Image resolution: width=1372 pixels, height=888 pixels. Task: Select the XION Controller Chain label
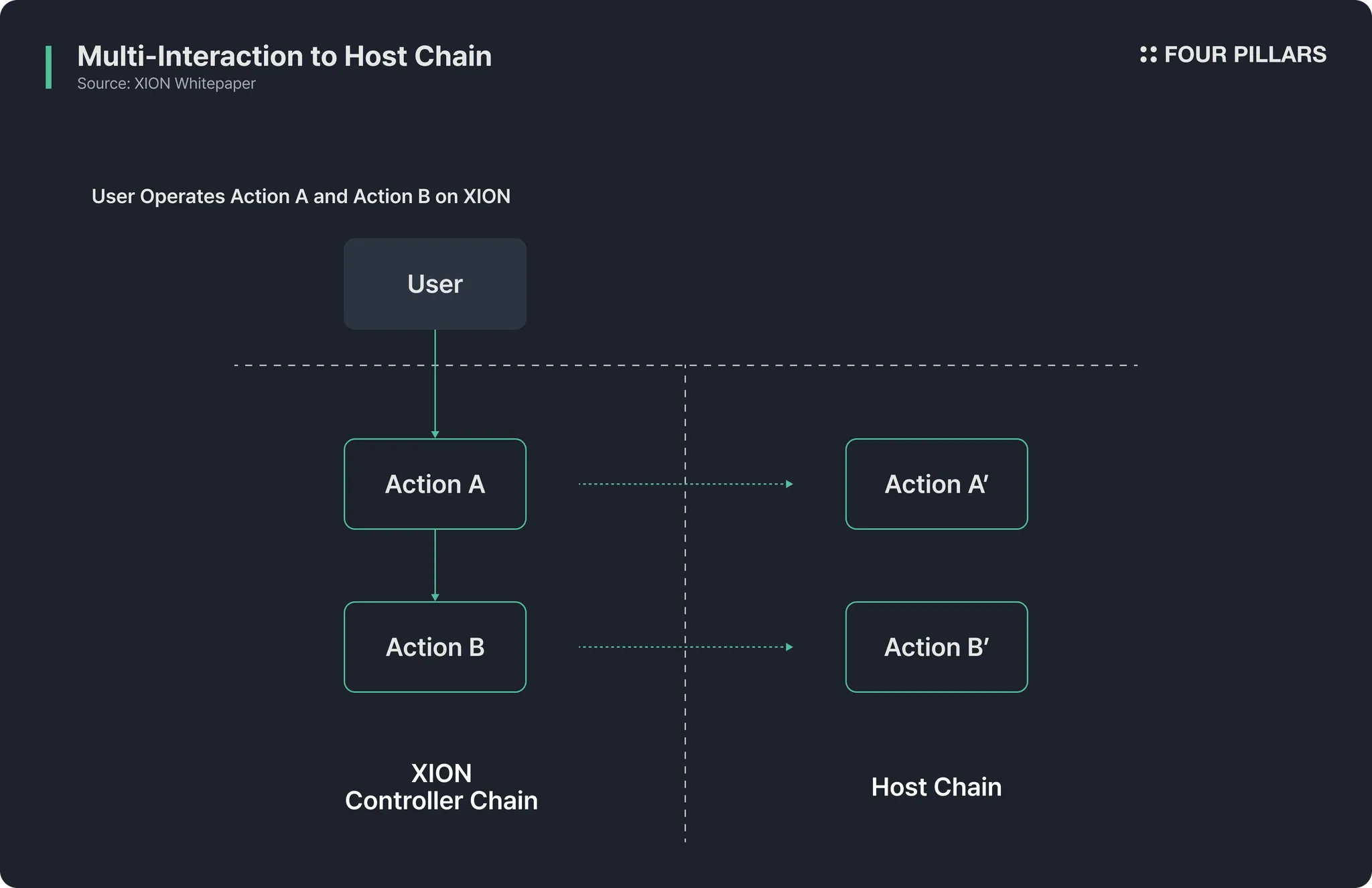(441, 787)
